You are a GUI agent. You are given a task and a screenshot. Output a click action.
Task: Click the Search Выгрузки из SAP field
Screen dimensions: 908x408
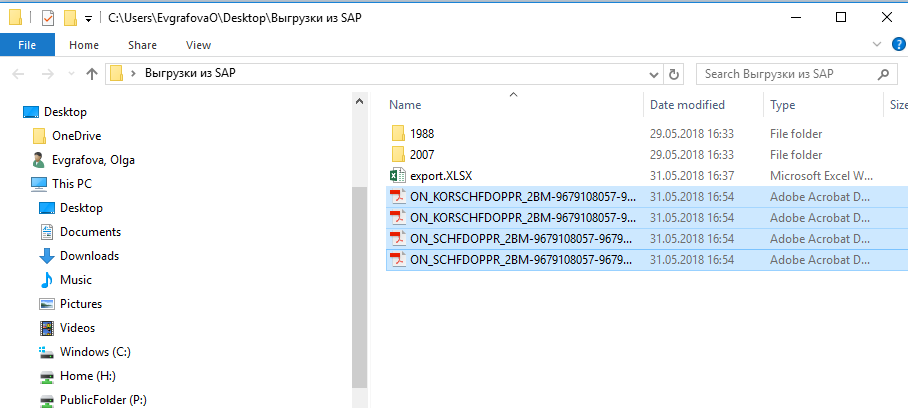785,74
